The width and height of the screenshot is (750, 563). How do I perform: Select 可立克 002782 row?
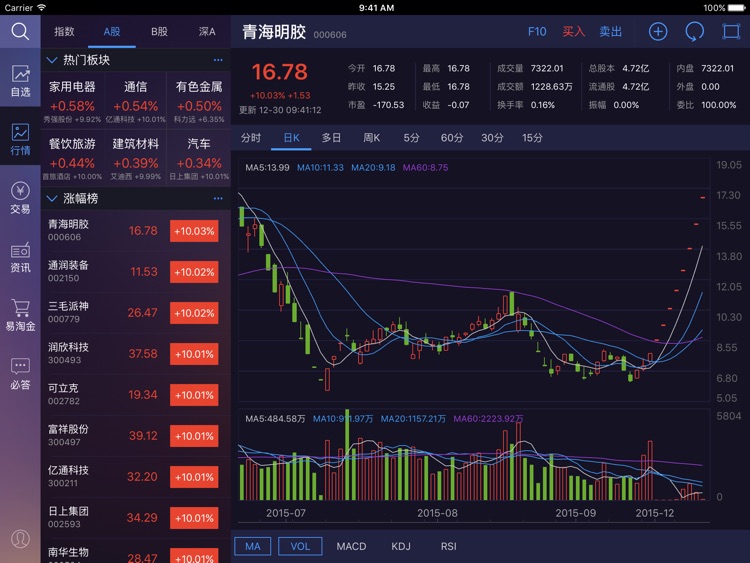click(x=136, y=395)
